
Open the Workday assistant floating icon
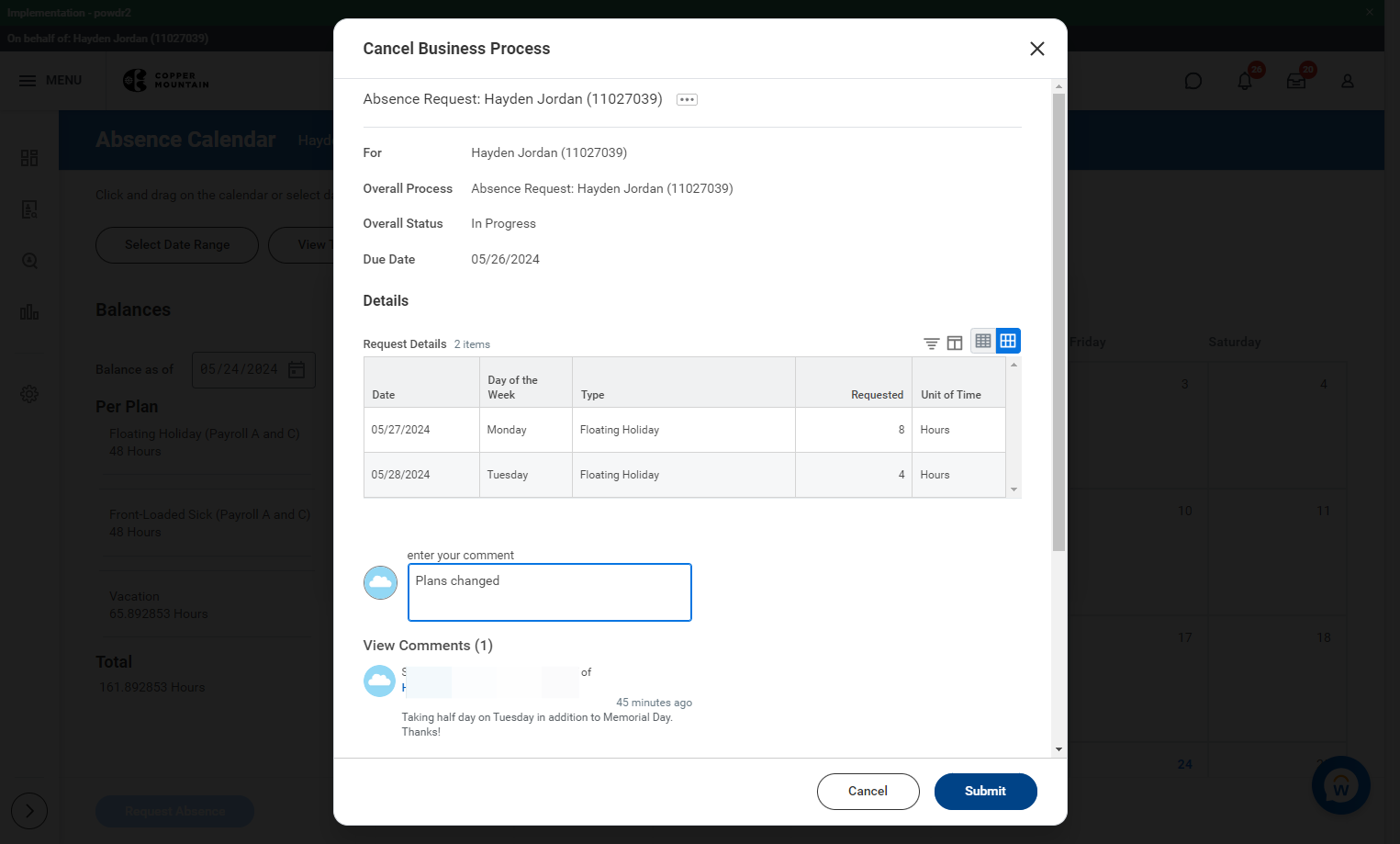[x=1341, y=785]
